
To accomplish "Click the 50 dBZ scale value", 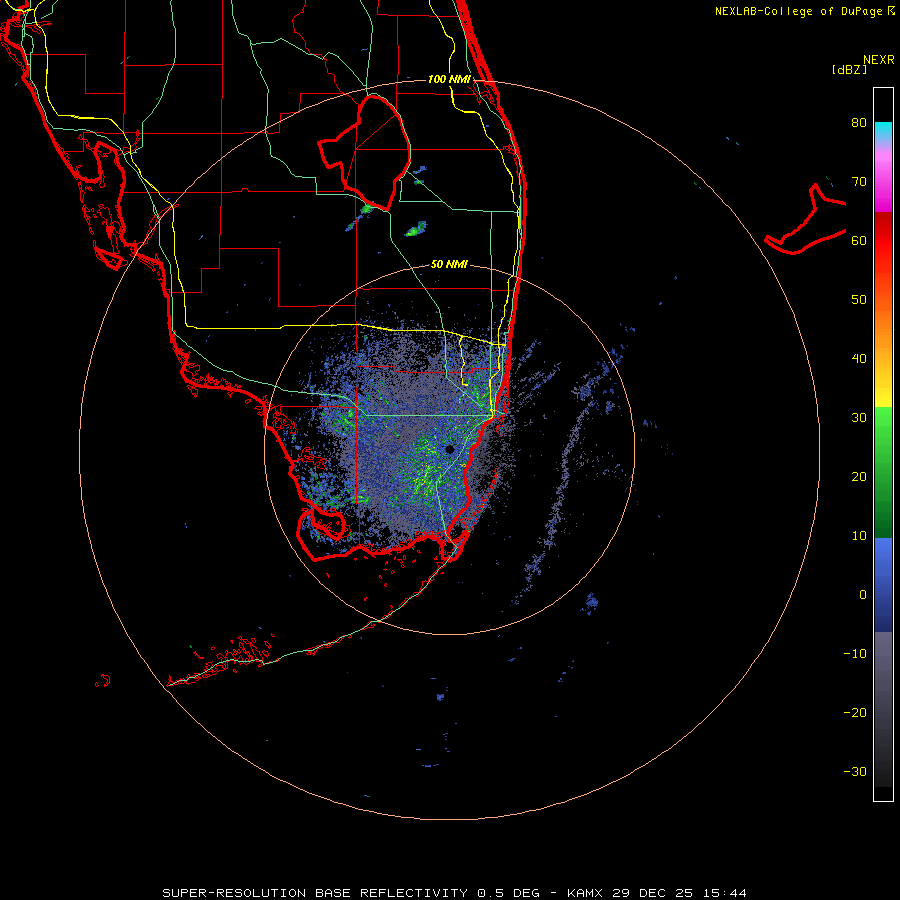I will coord(859,300).
